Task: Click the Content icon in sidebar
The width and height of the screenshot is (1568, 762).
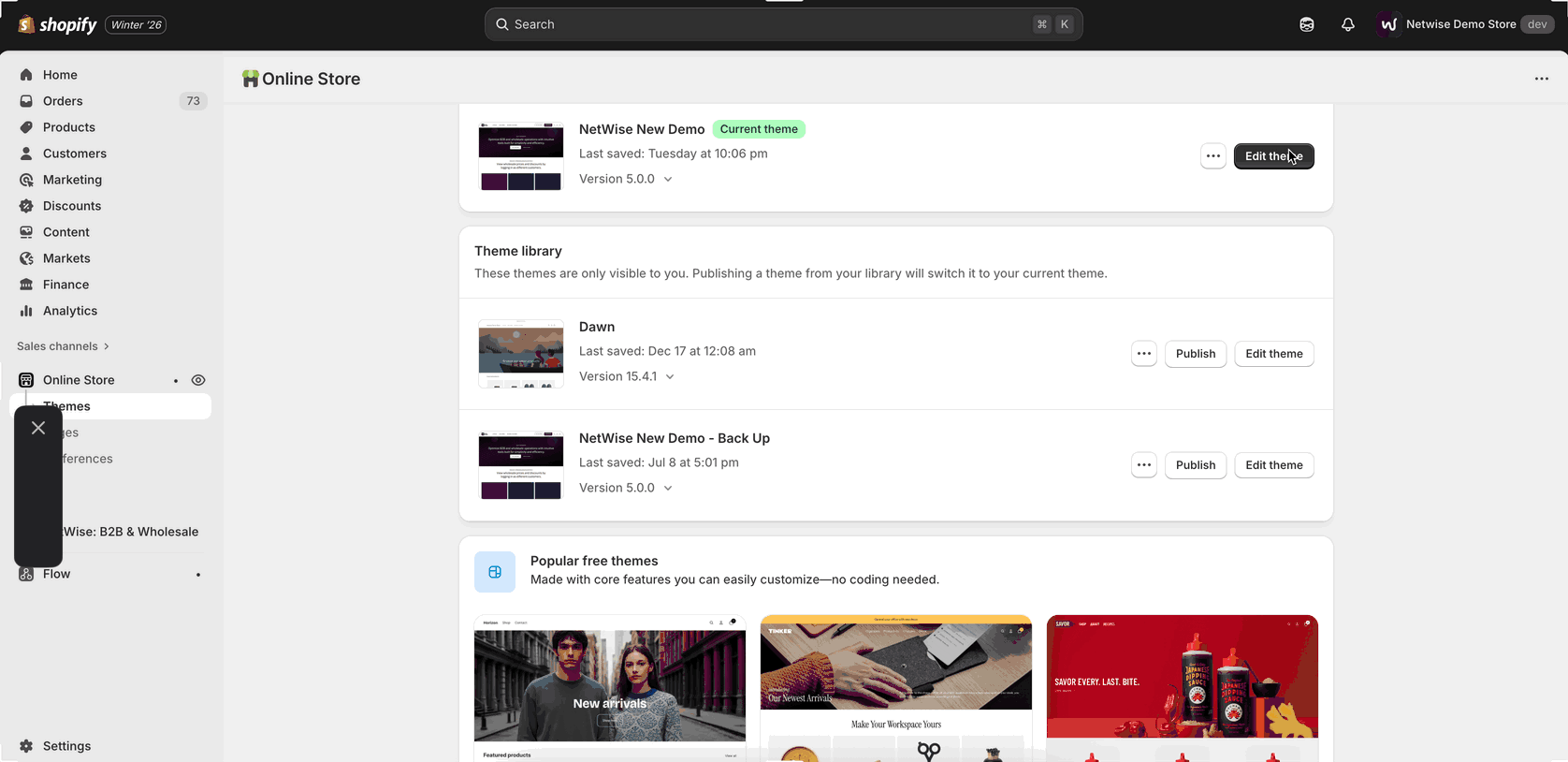Action: coord(26,232)
